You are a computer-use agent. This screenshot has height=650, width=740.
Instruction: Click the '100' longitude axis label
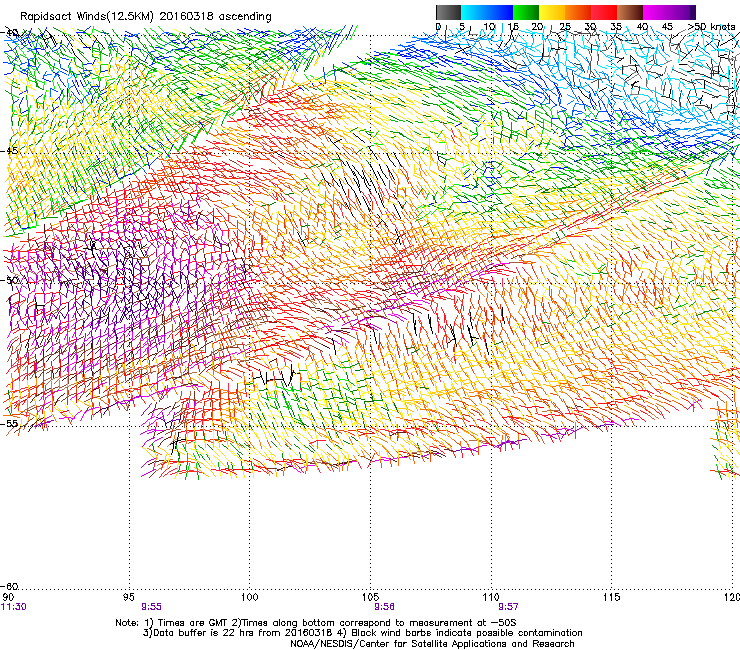(250, 597)
